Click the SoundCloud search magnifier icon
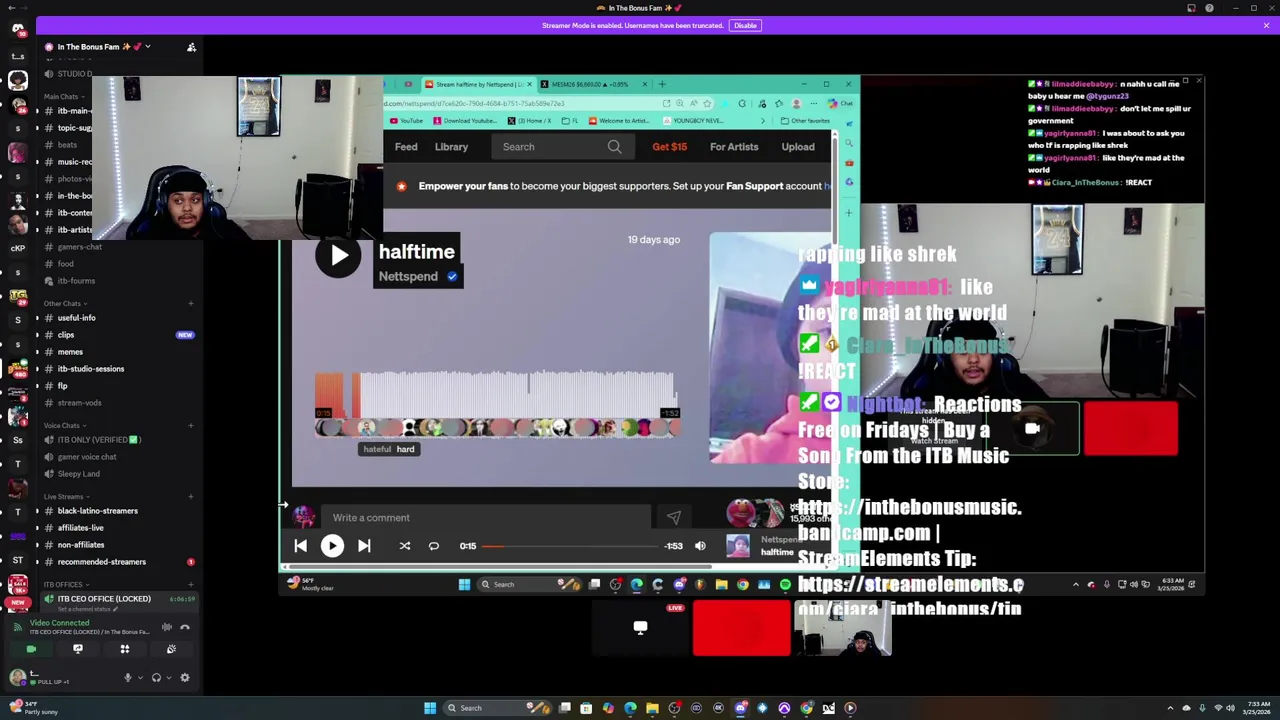The image size is (1280, 720). pos(614,147)
